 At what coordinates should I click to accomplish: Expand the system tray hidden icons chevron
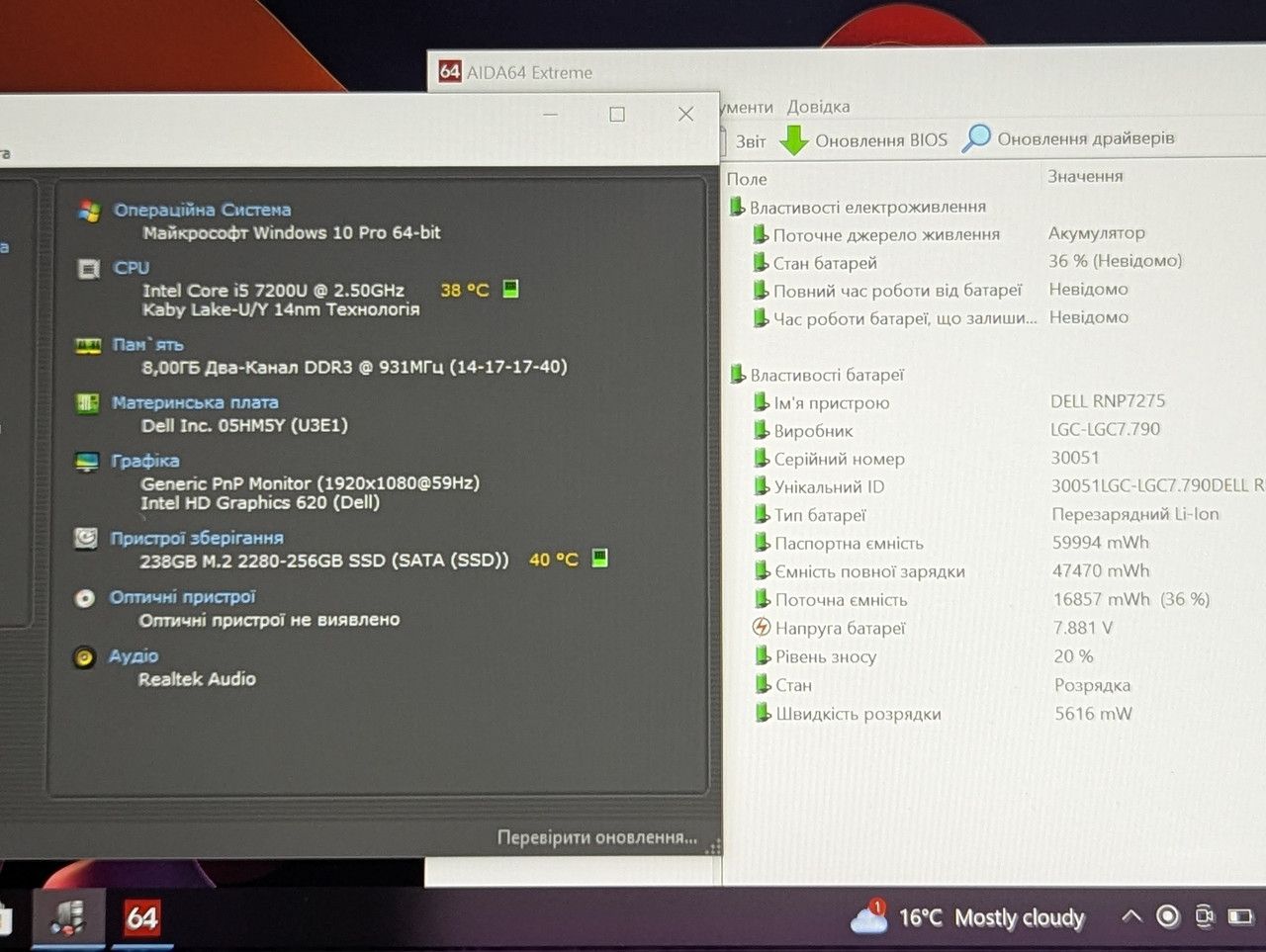tap(1131, 916)
